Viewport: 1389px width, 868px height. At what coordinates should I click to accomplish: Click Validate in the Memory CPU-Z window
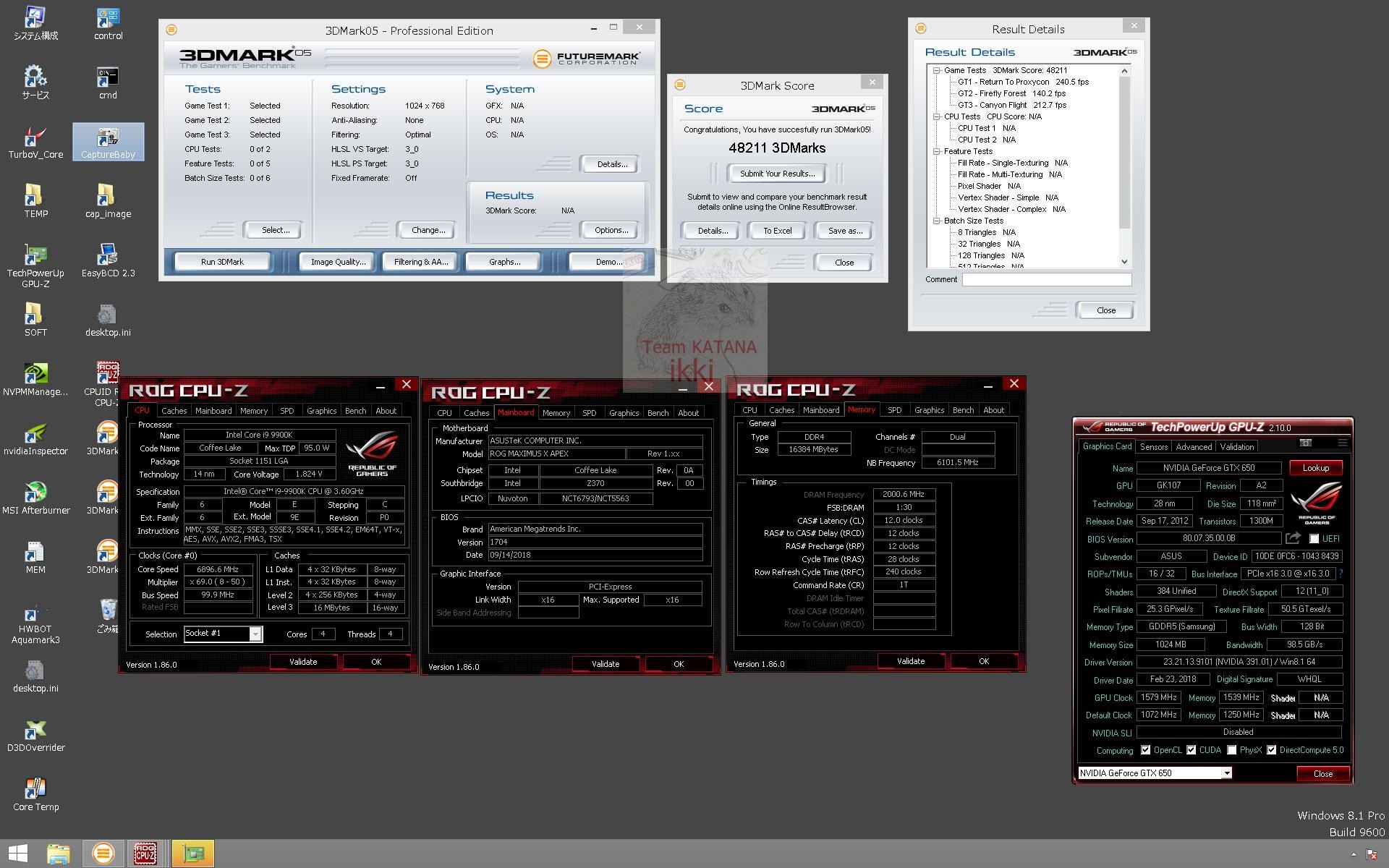(x=910, y=661)
